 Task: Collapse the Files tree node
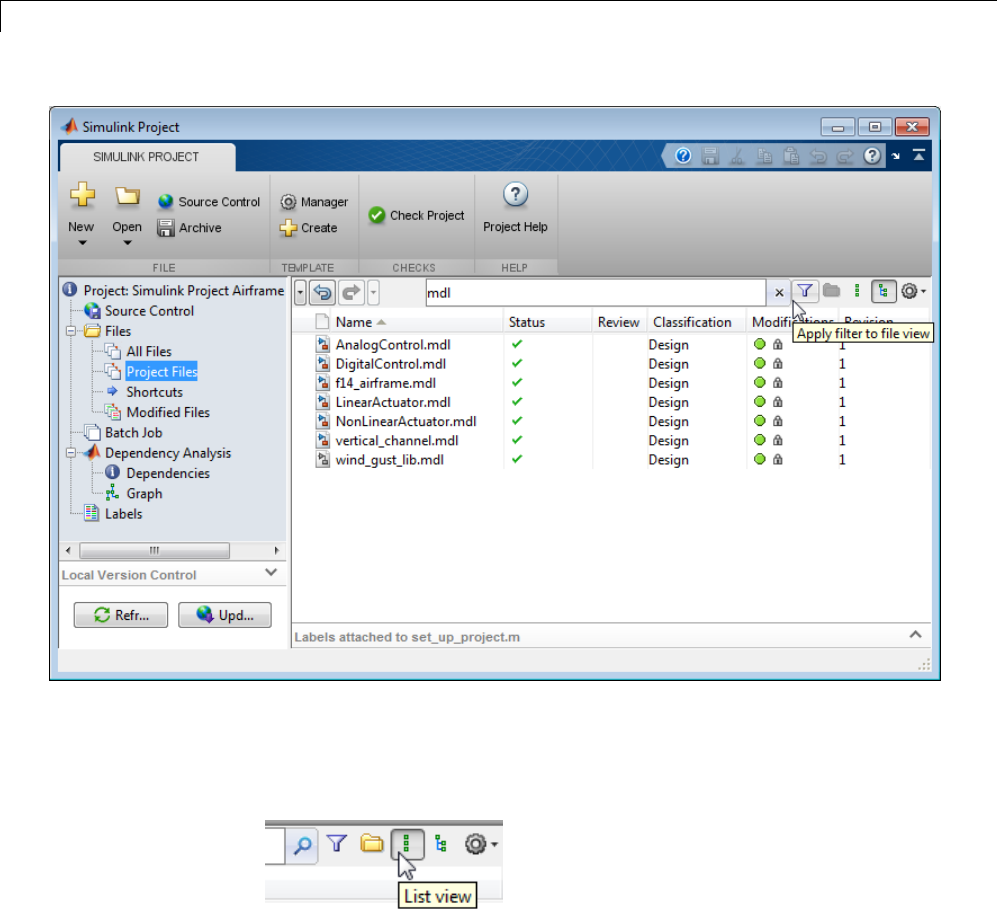pyautogui.click(x=71, y=331)
